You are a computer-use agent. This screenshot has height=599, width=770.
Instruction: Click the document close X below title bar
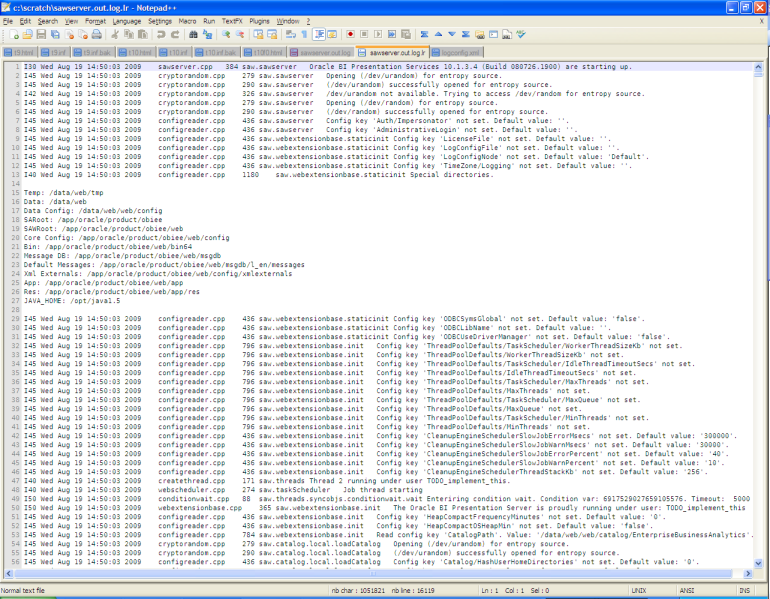(763, 20)
